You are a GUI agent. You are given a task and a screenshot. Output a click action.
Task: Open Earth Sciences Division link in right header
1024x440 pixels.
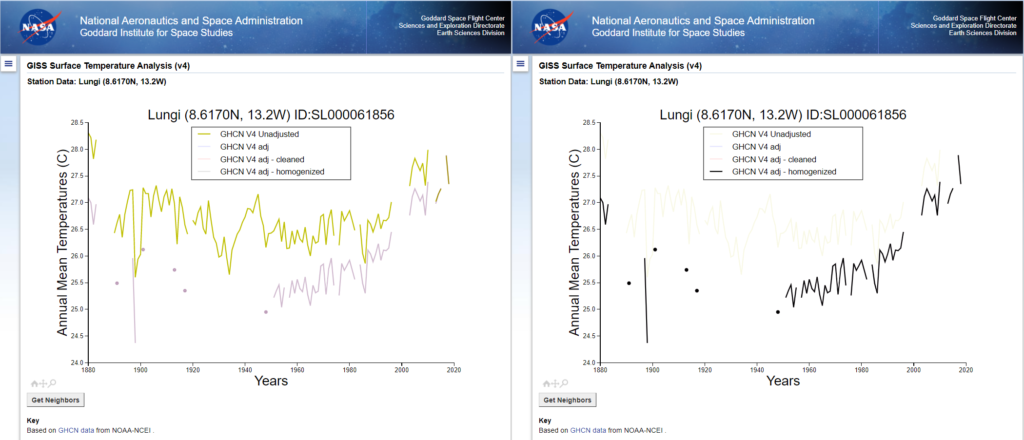[981, 33]
